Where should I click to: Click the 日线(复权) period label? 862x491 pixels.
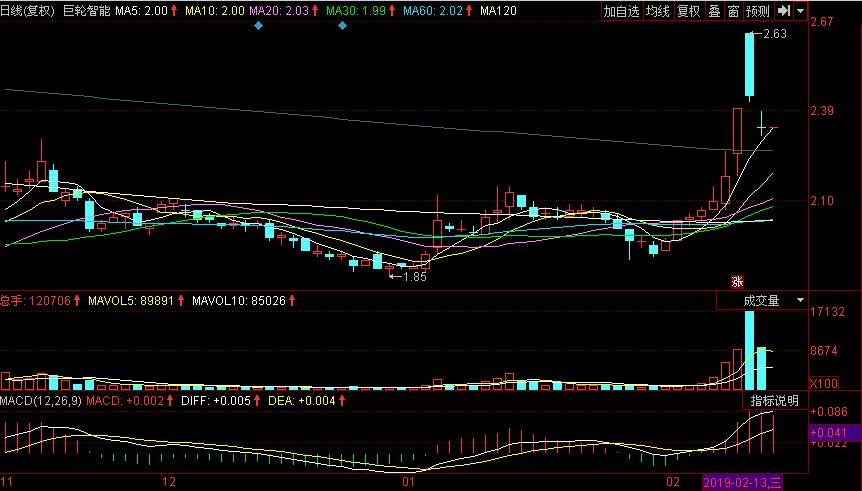coord(27,10)
